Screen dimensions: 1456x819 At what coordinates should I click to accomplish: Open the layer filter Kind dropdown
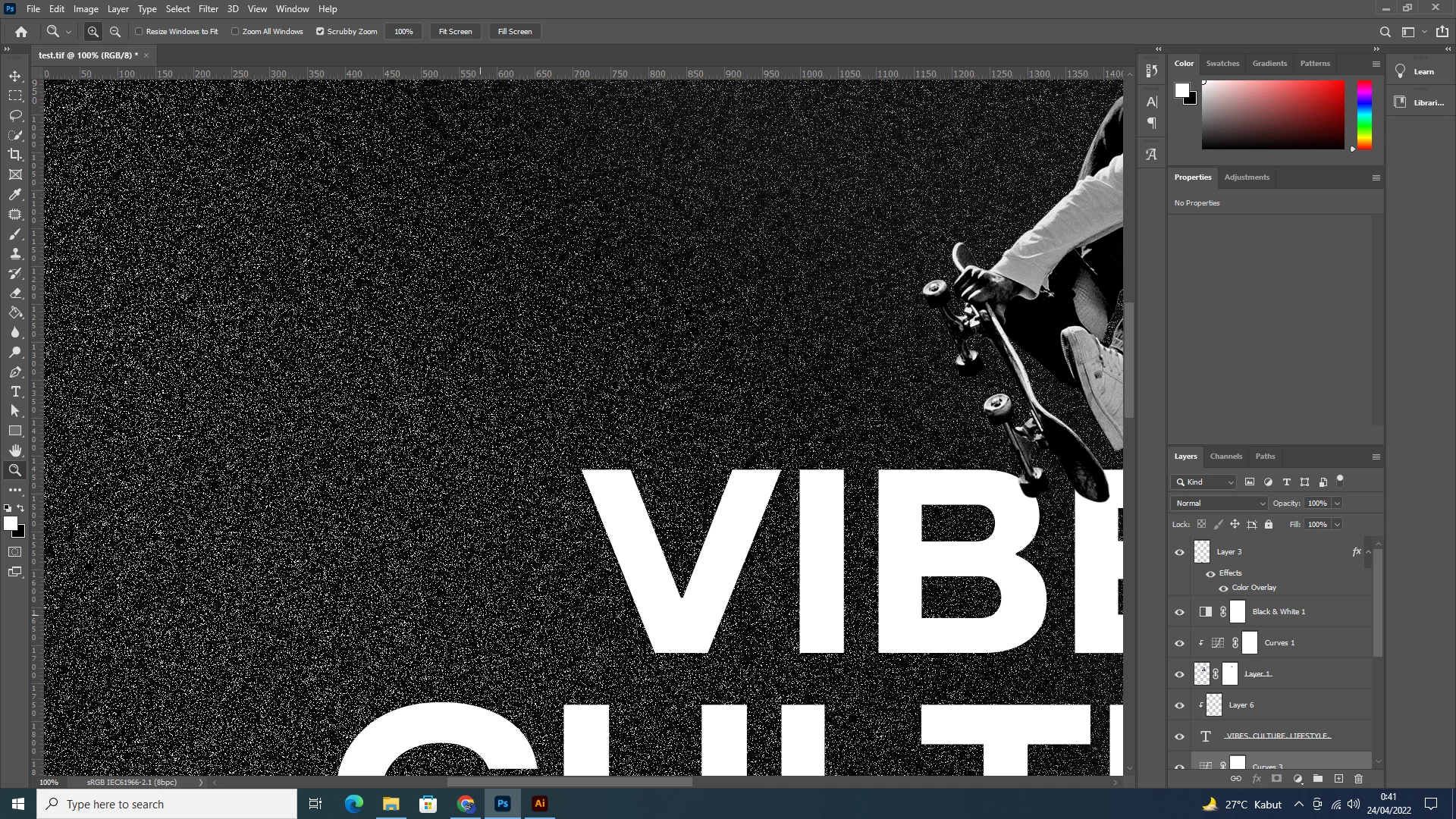click(x=1204, y=482)
